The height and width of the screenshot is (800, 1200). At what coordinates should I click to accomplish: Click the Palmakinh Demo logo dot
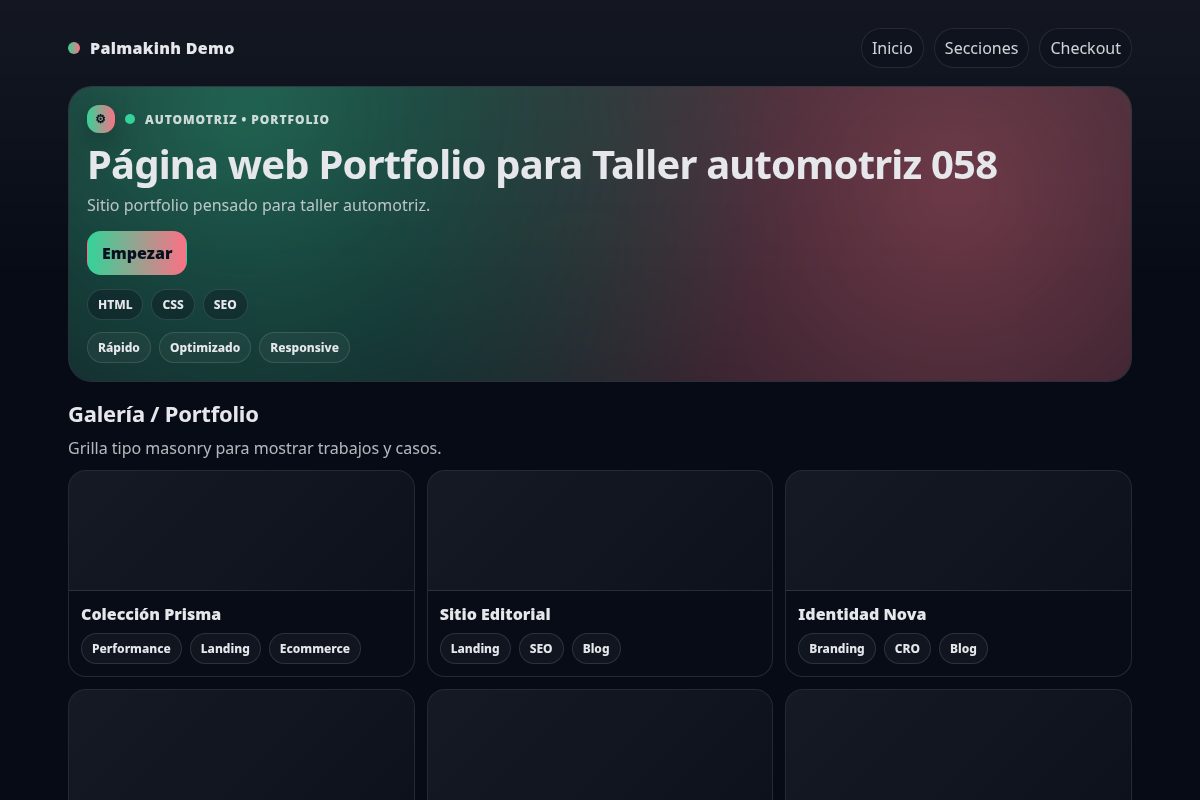coord(74,47)
